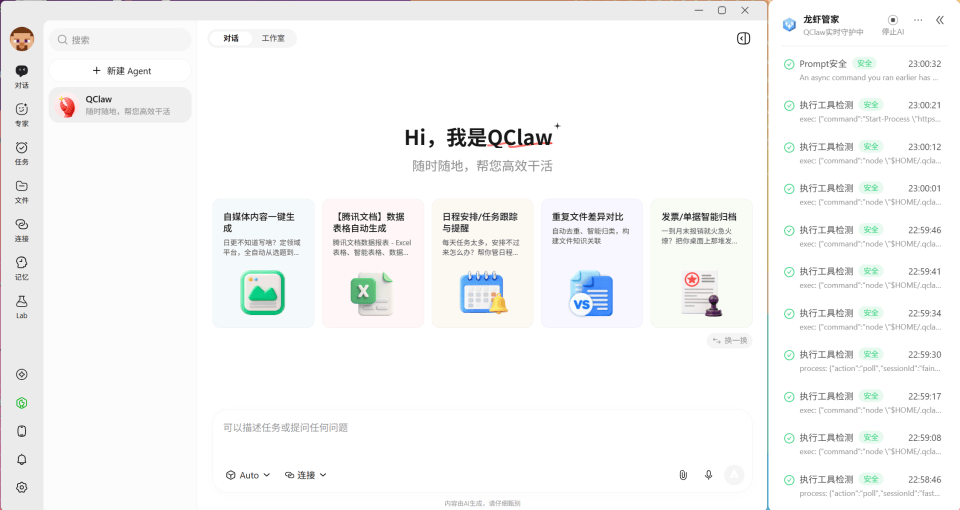Click the send arrow button in message box

734,475
